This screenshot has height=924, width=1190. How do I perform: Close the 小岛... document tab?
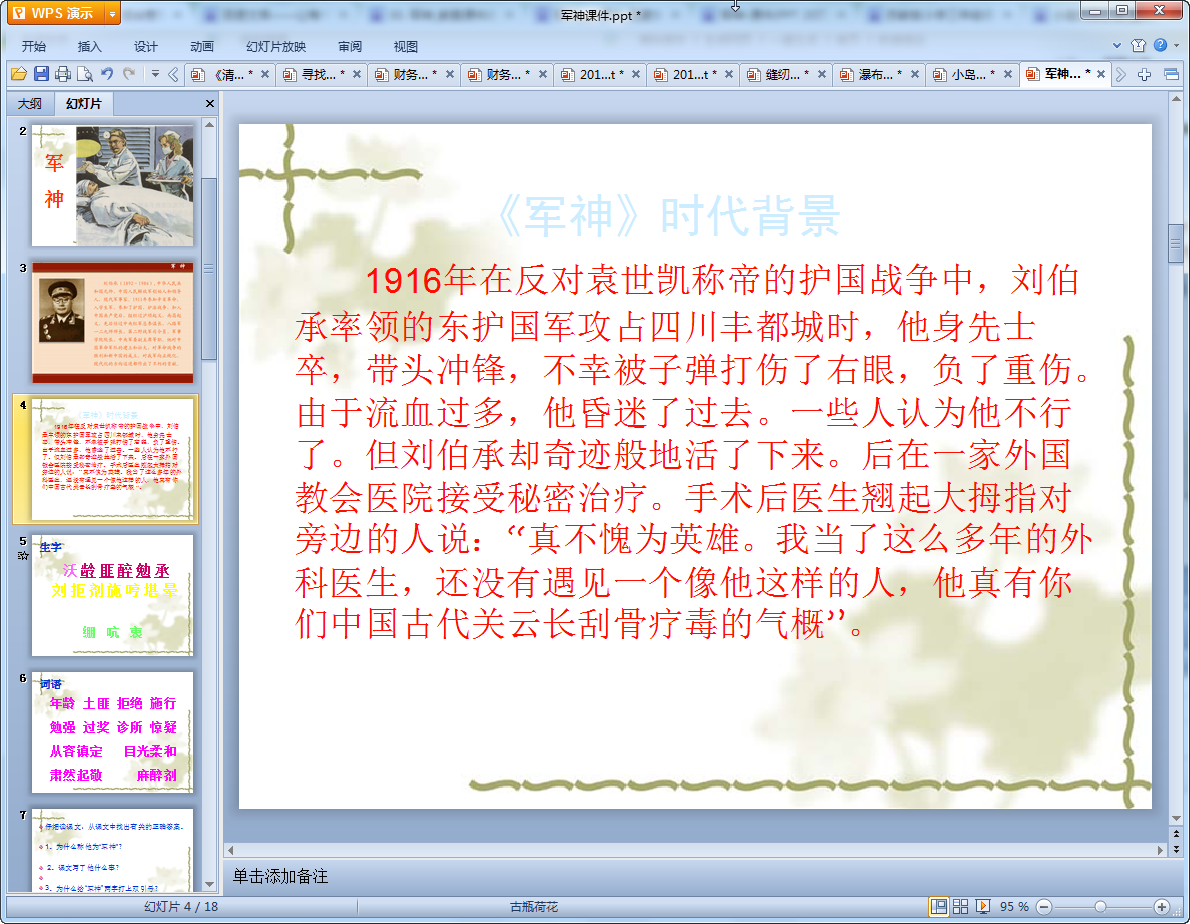coord(1008,74)
